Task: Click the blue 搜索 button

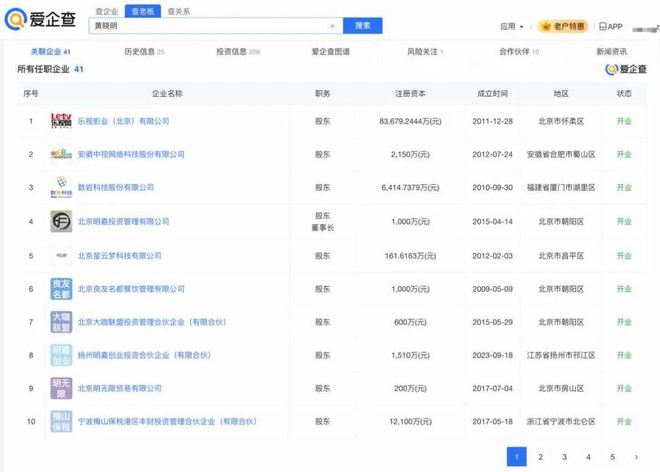Action: point(363,26)
